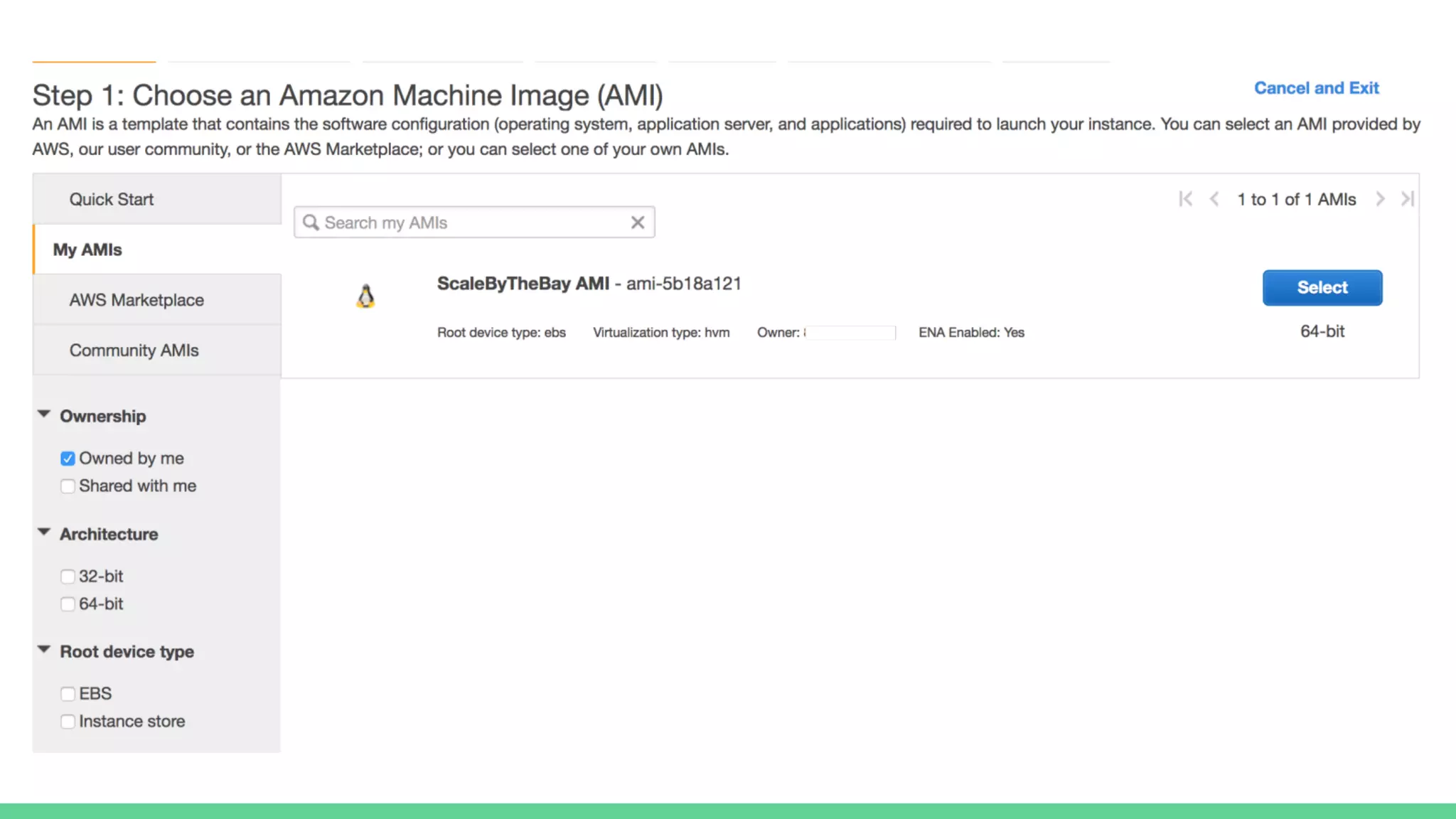The height and width of the screenshot is (819, 1456).
Task: Collapse the Architecture filter section
Action: coord(44,532)
